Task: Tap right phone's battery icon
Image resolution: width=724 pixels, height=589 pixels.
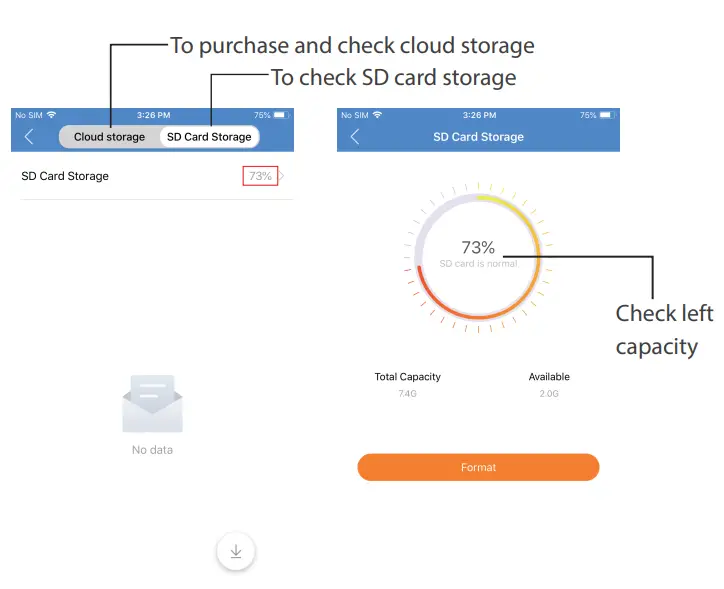Action: click(x=608, y=116)
